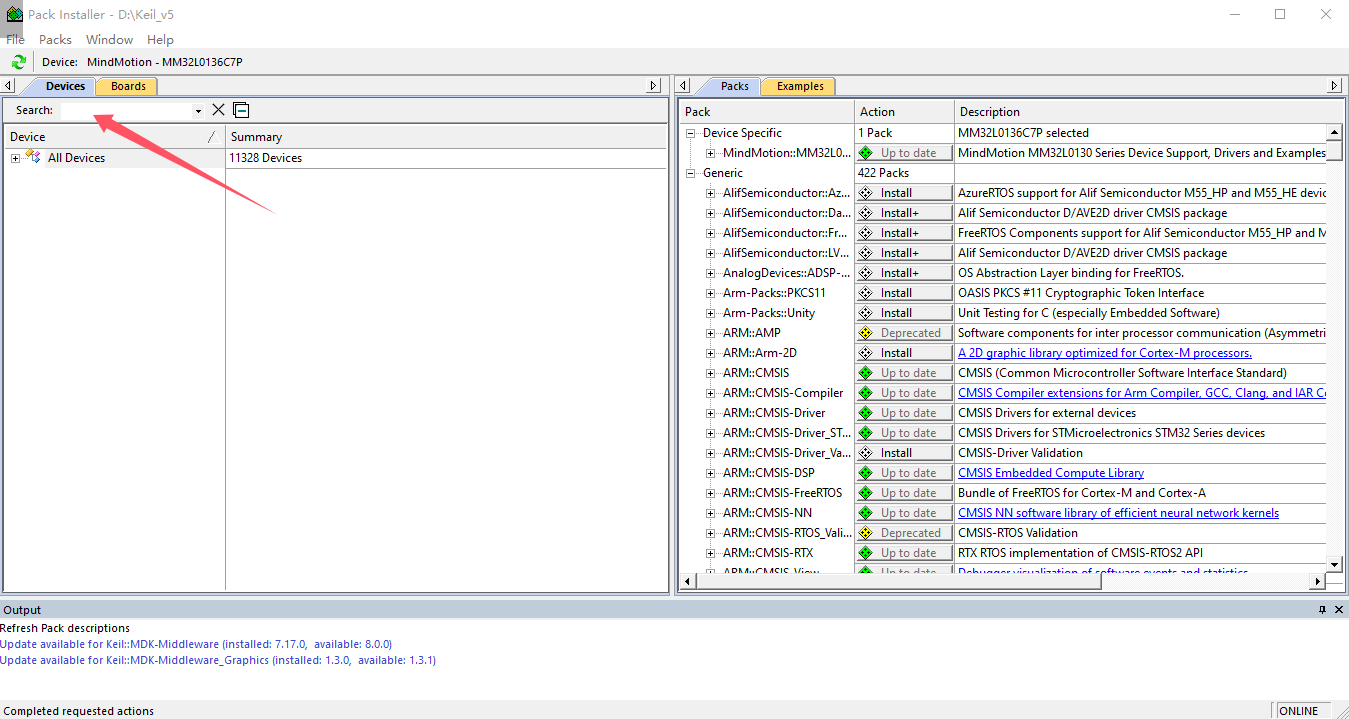This screenshot has height=719, width=1349.
Task: Open the Packs menu
Action: (x=55, y=40)
